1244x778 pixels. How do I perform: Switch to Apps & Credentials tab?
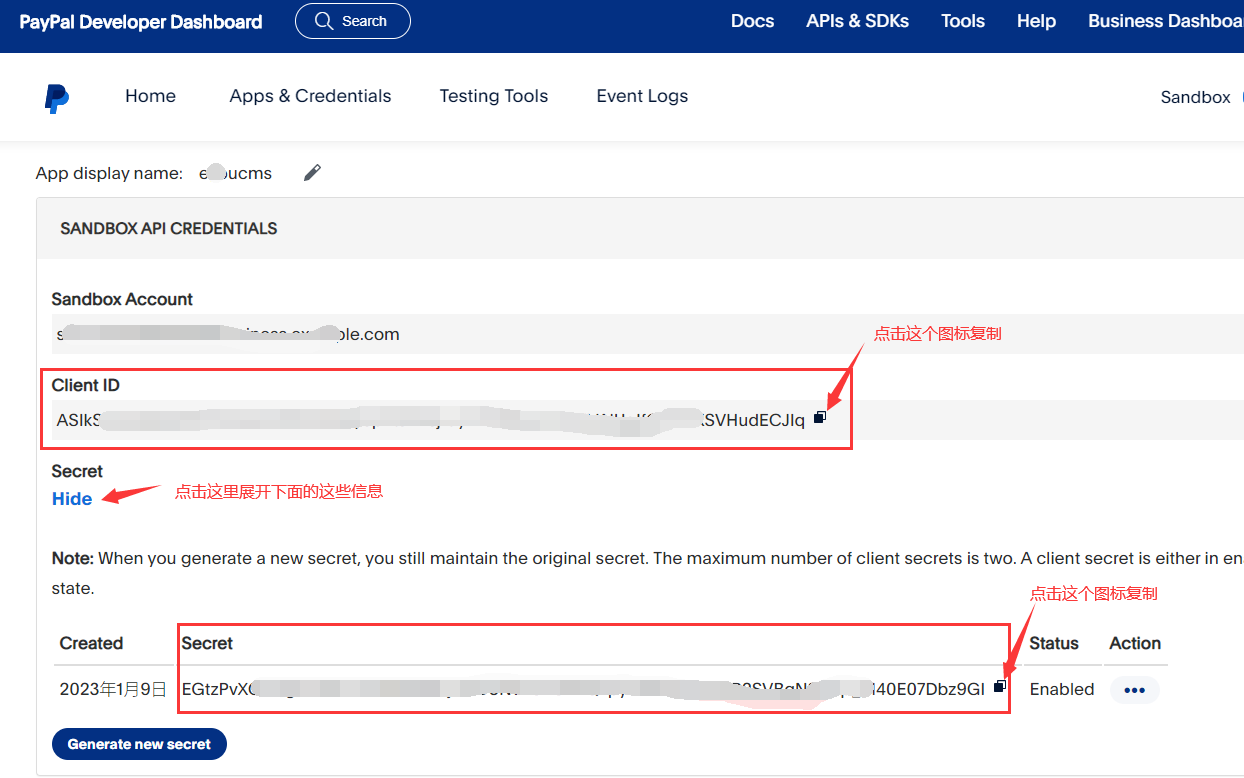tap(310, 96)
